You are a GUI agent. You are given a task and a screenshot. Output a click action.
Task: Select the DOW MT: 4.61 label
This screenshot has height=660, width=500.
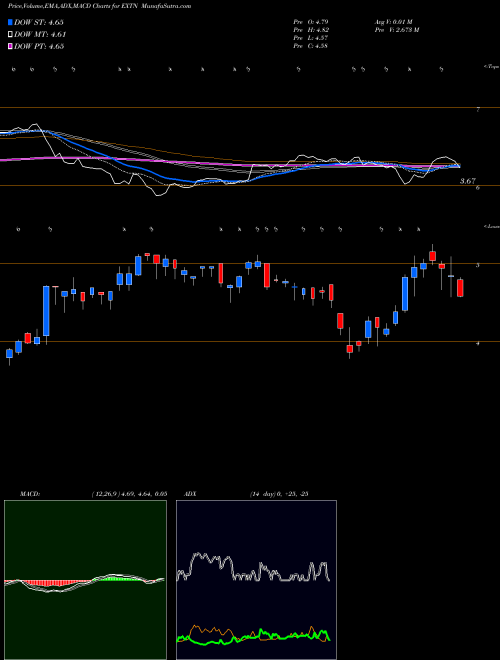(40, 35)
